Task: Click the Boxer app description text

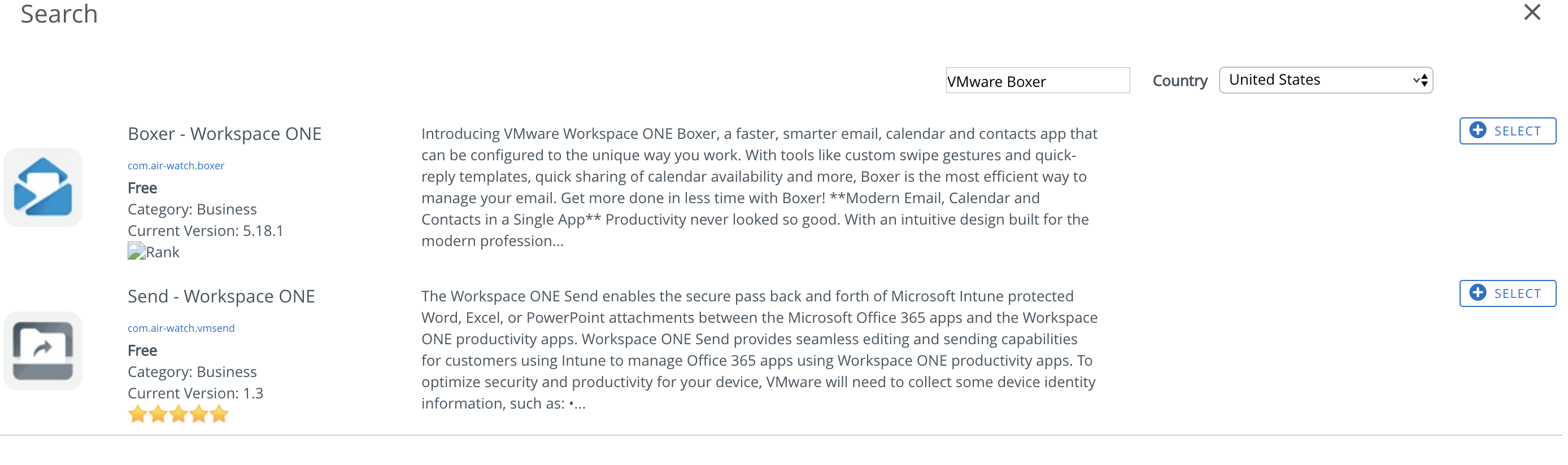Action: [x=759, y=187]
